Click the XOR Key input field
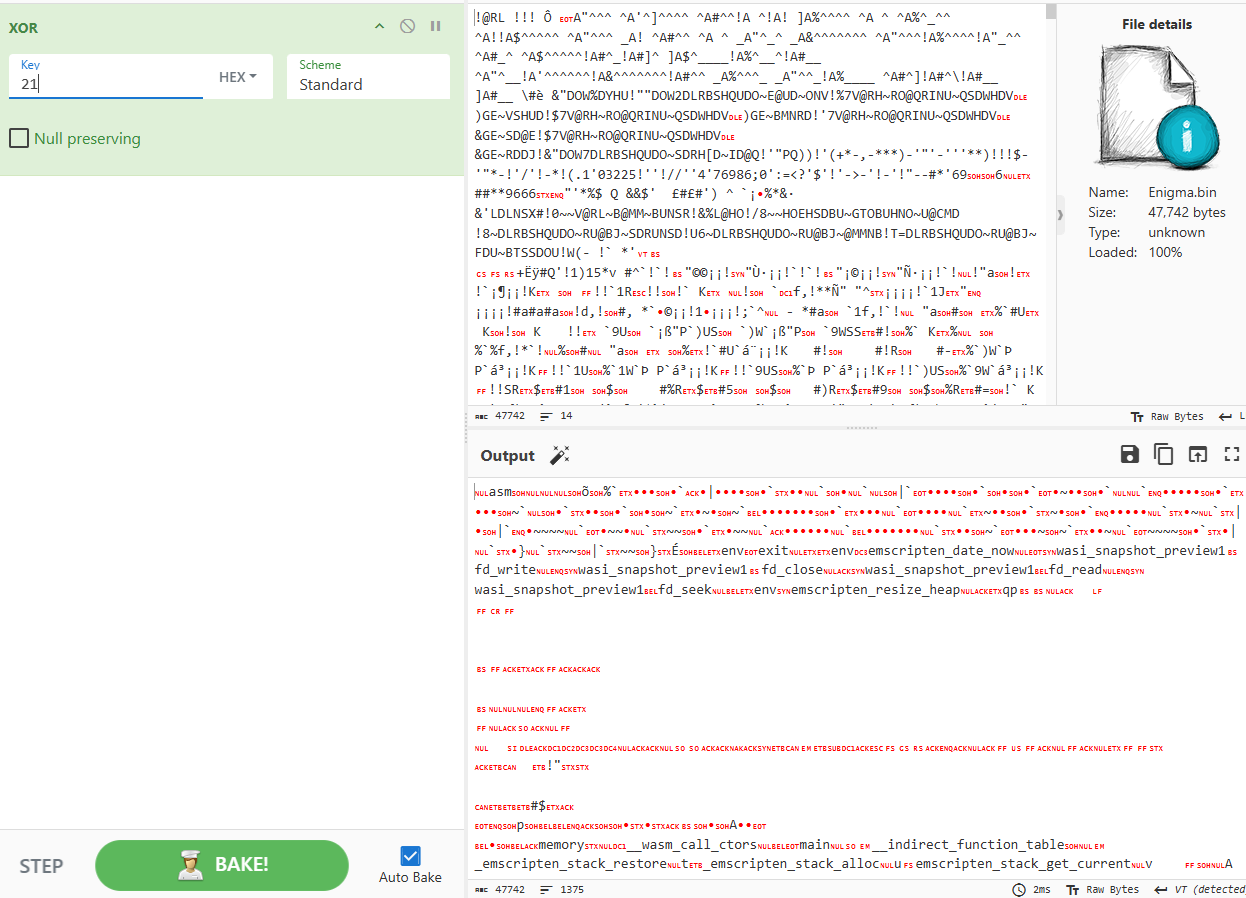Screen dimensions: 1246x898 (x=106, y=77)
